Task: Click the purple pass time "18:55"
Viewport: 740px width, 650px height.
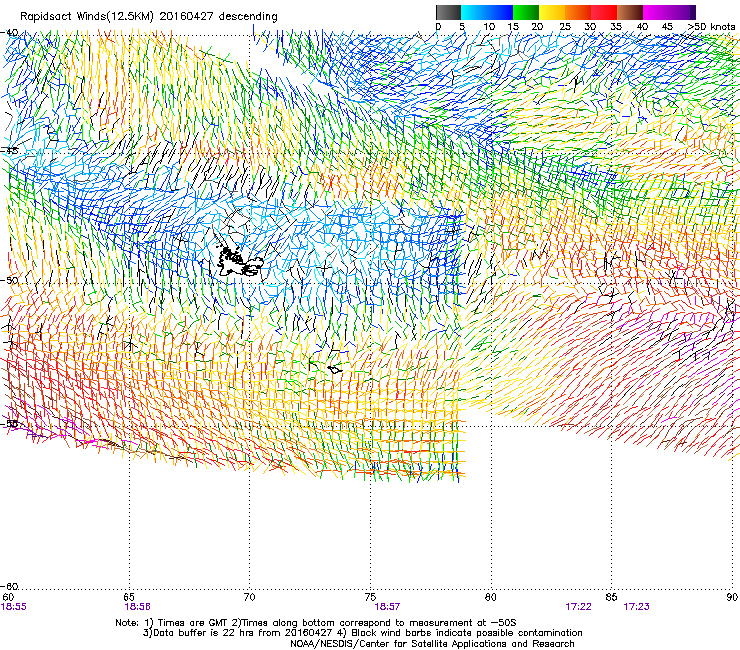Action: [x=14, y=607]
